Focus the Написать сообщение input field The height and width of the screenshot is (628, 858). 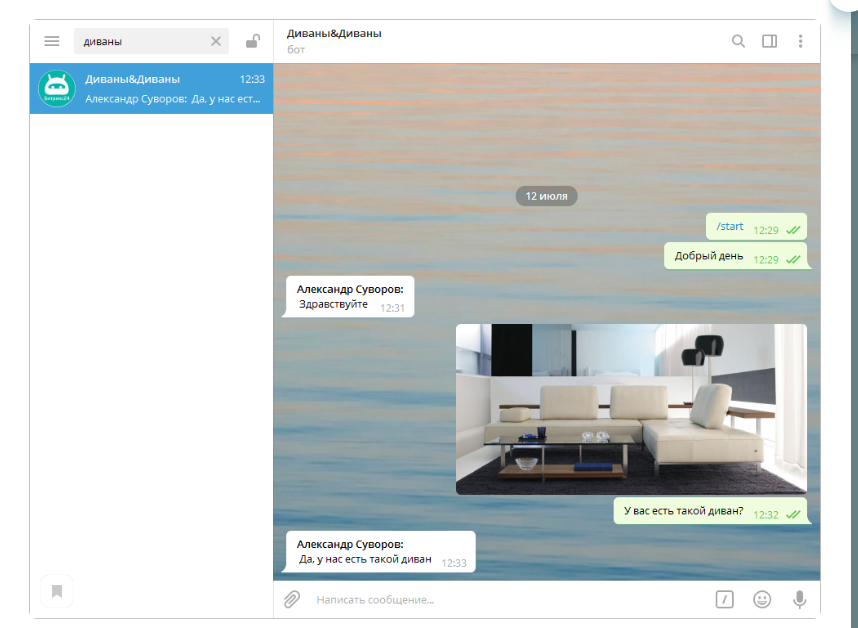coord(509,600)
